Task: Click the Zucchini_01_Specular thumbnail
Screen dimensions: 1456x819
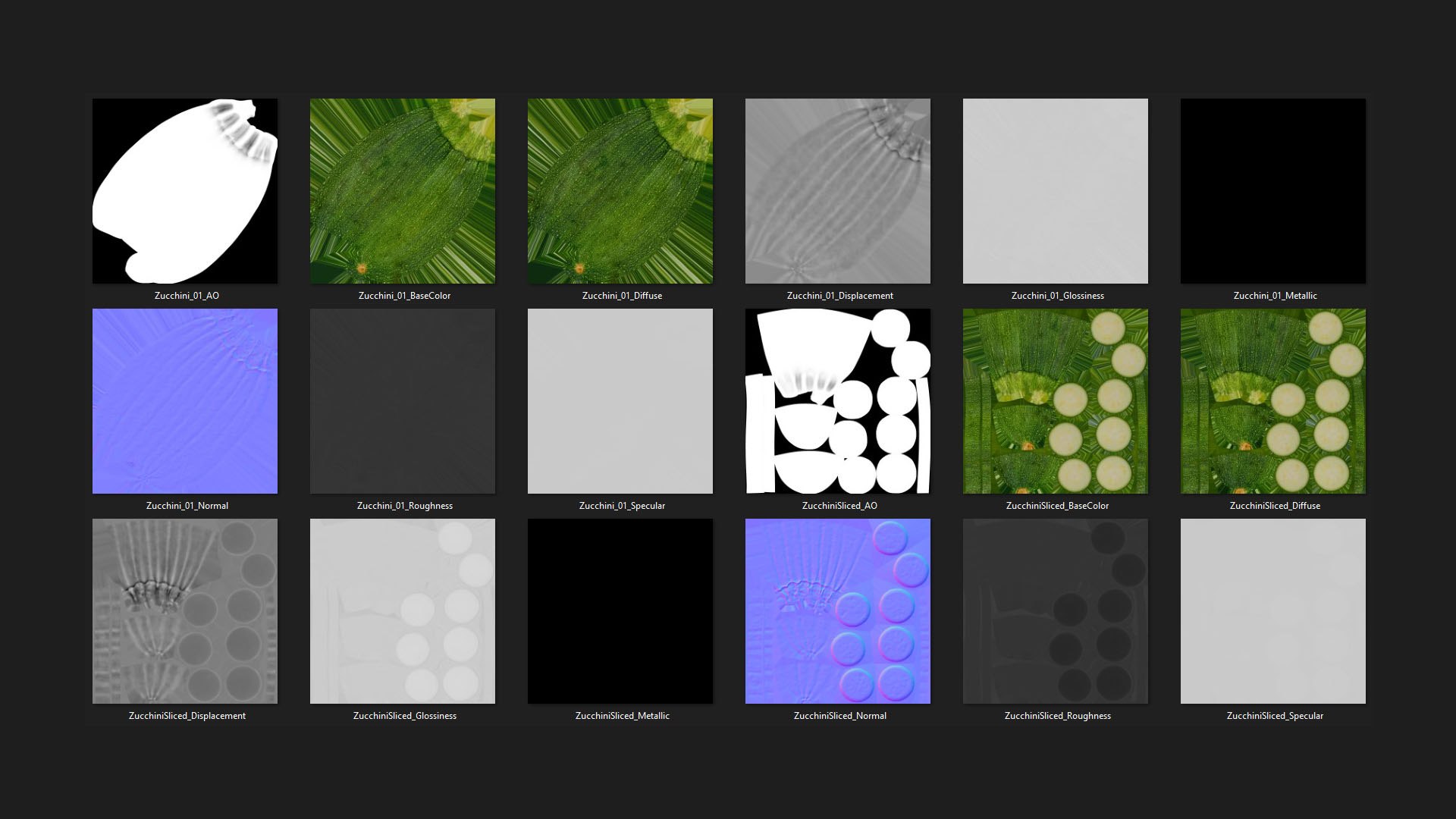Action: pyautogui.click(x=620, y=401)
